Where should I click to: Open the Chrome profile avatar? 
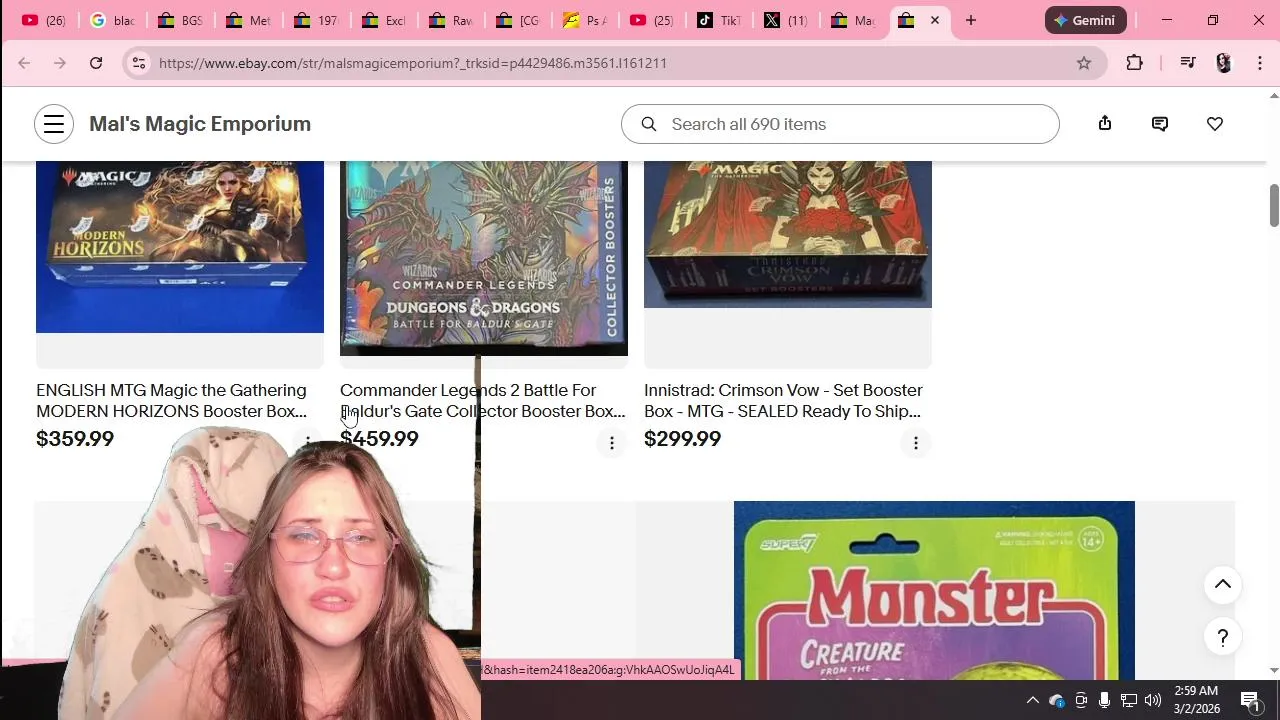click(1224, 63)
